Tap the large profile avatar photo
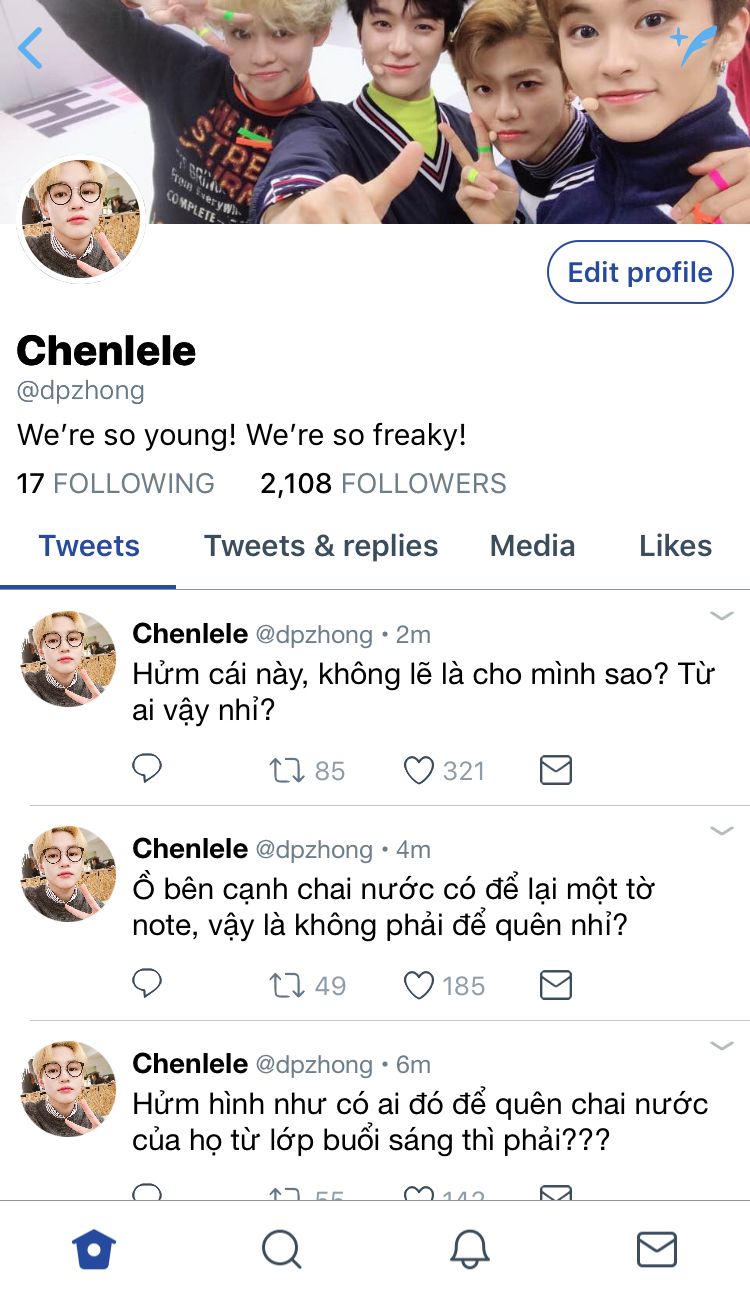Viewport: 750px width, 1298px height. point(82,218)
